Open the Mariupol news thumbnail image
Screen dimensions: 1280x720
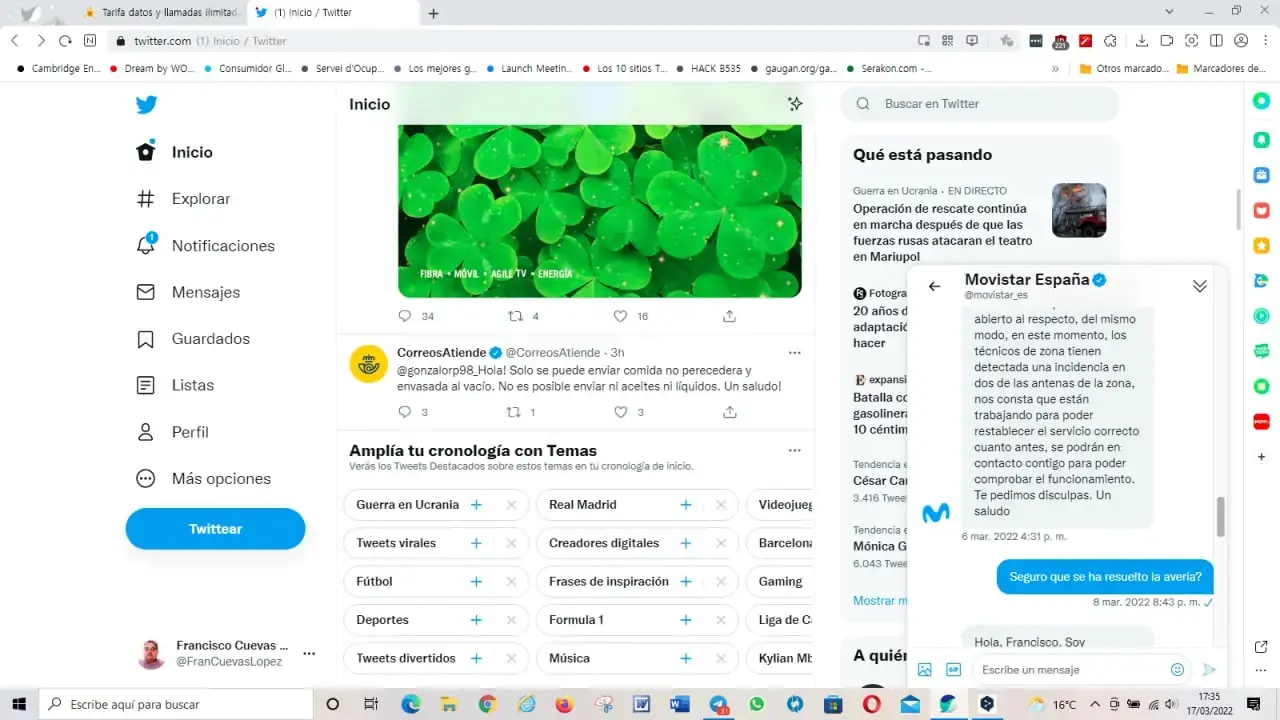(x=1079, y=210)
